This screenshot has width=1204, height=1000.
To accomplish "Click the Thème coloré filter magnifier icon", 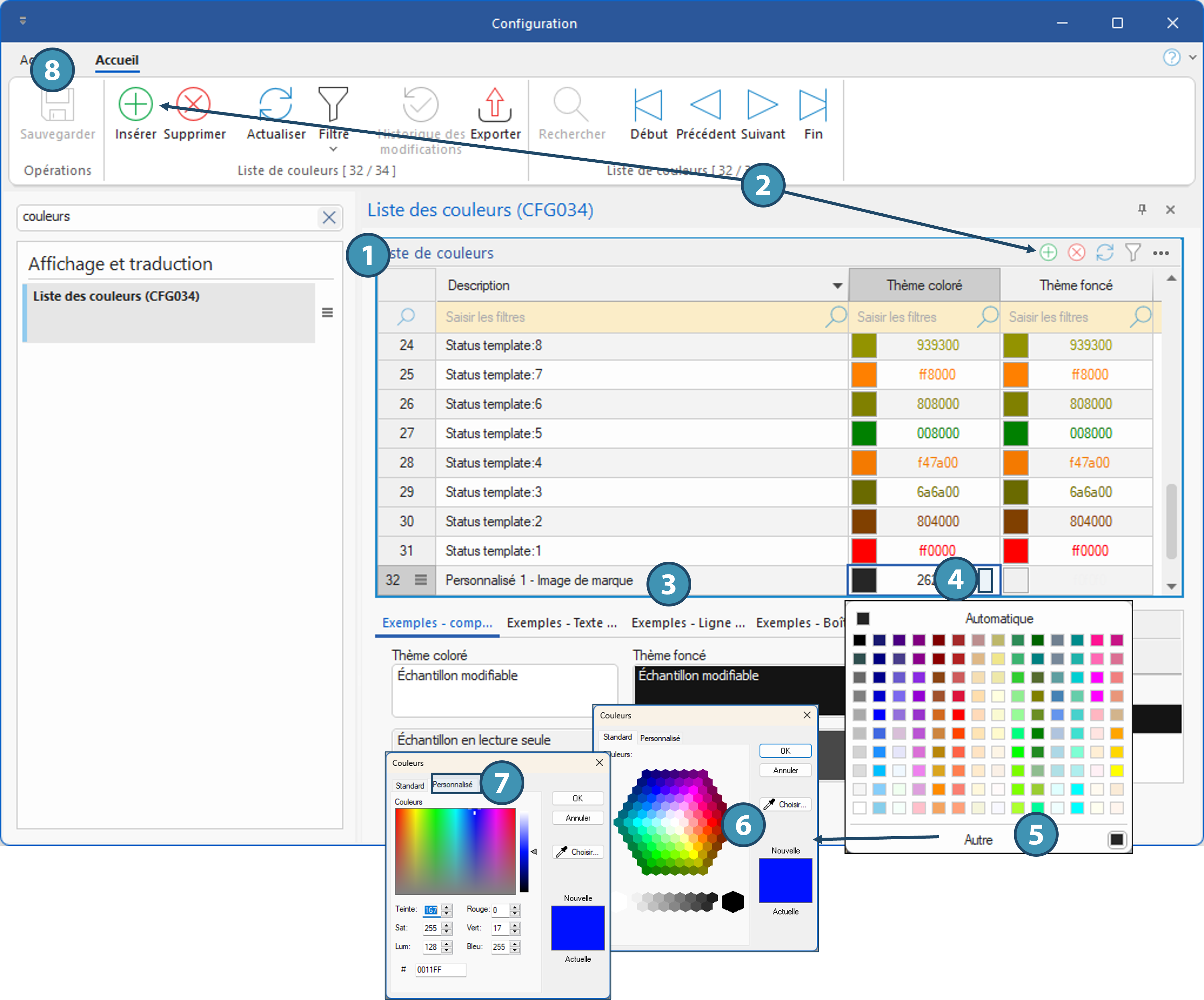I will (x=988, y=316).
